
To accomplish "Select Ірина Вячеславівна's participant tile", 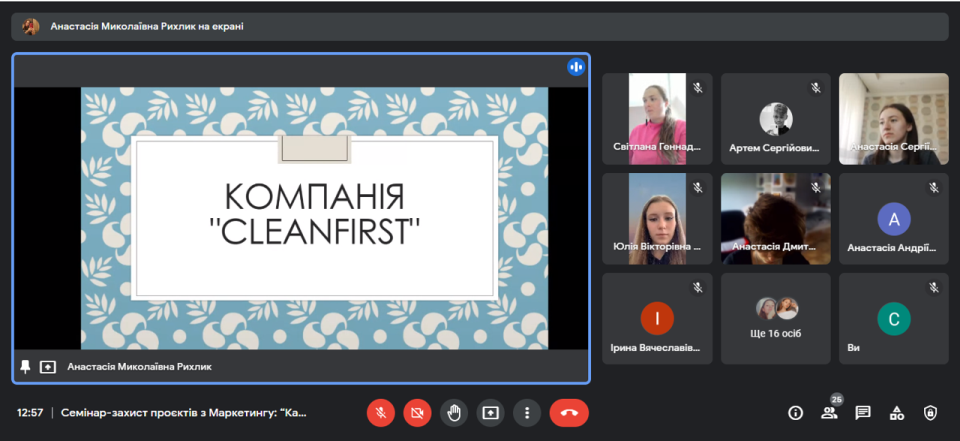I will [x=657, y=319].
